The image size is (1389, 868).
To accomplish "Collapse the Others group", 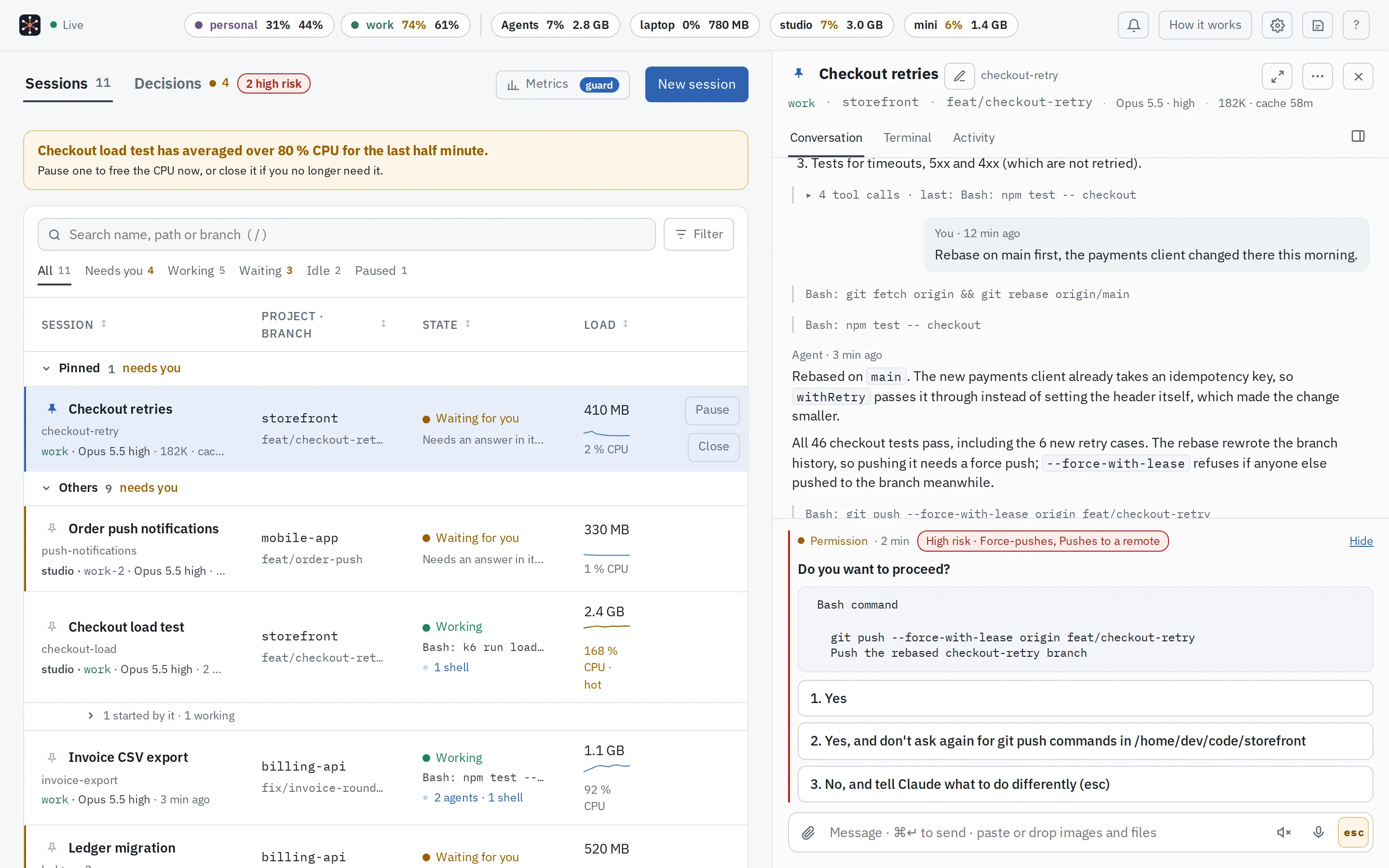I will click(x=46, y=488).
